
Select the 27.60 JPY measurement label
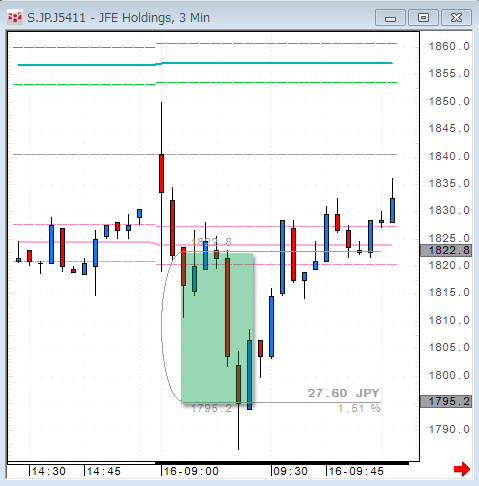pos(343,393)
